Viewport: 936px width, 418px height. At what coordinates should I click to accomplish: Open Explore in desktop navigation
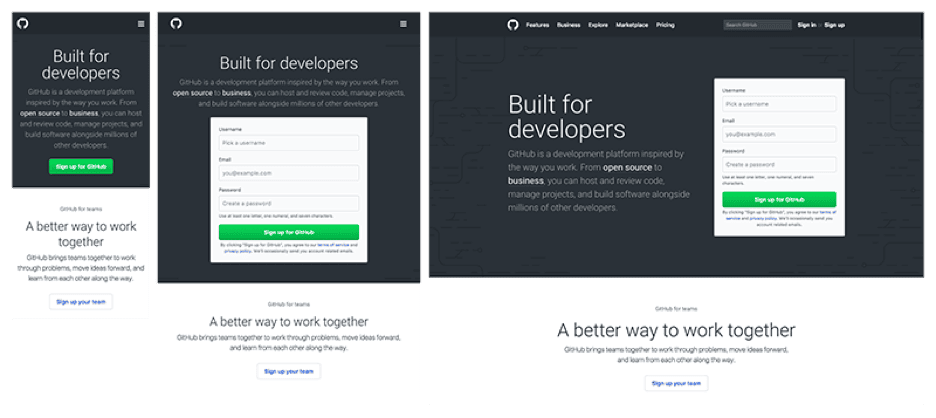click(598, 25)
